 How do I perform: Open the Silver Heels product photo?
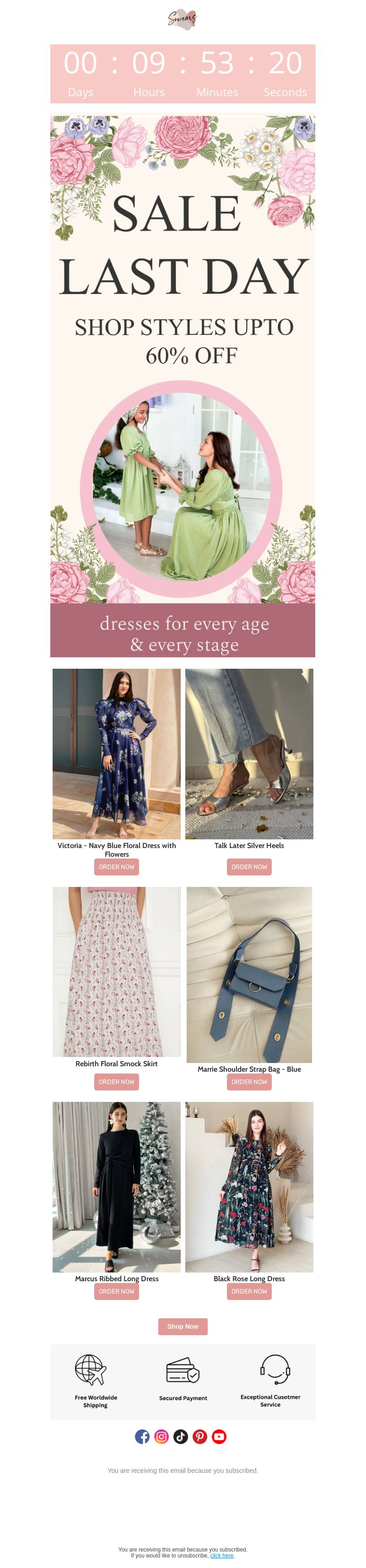pos(249,754)
